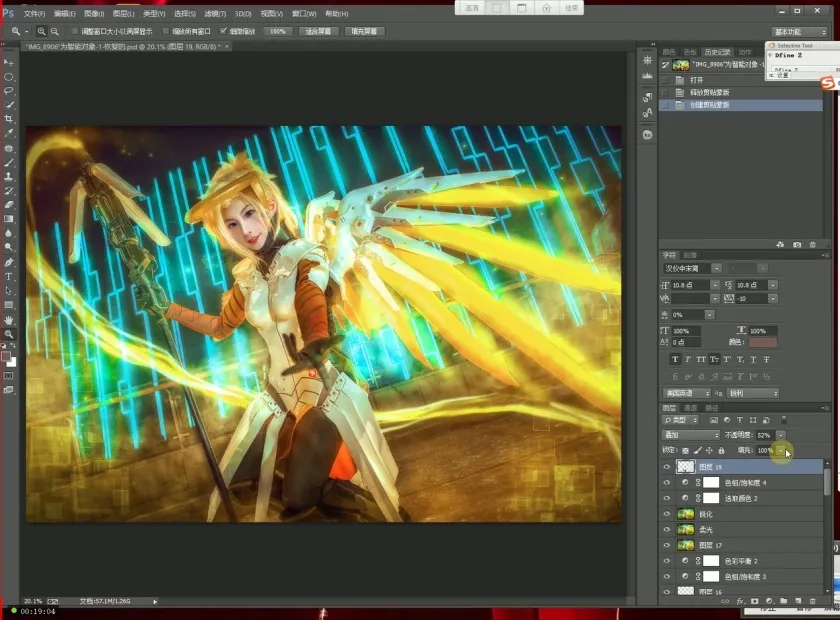Select the Hand tool
This screenshot has height=620, width=840.
coord(9,320)
